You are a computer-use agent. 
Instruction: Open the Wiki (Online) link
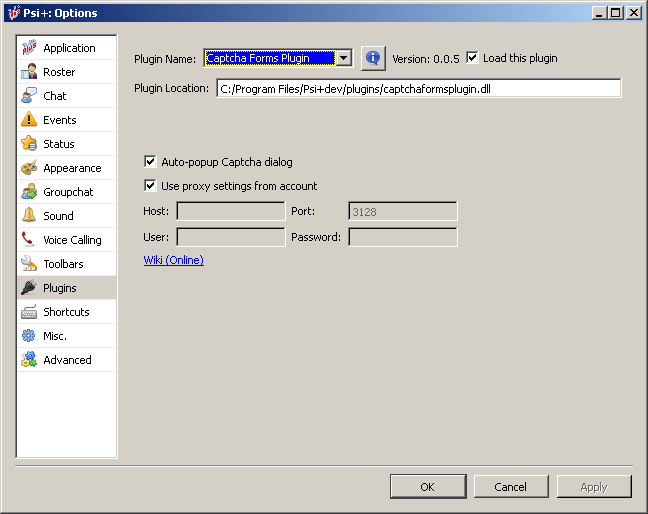coord(174,260)
